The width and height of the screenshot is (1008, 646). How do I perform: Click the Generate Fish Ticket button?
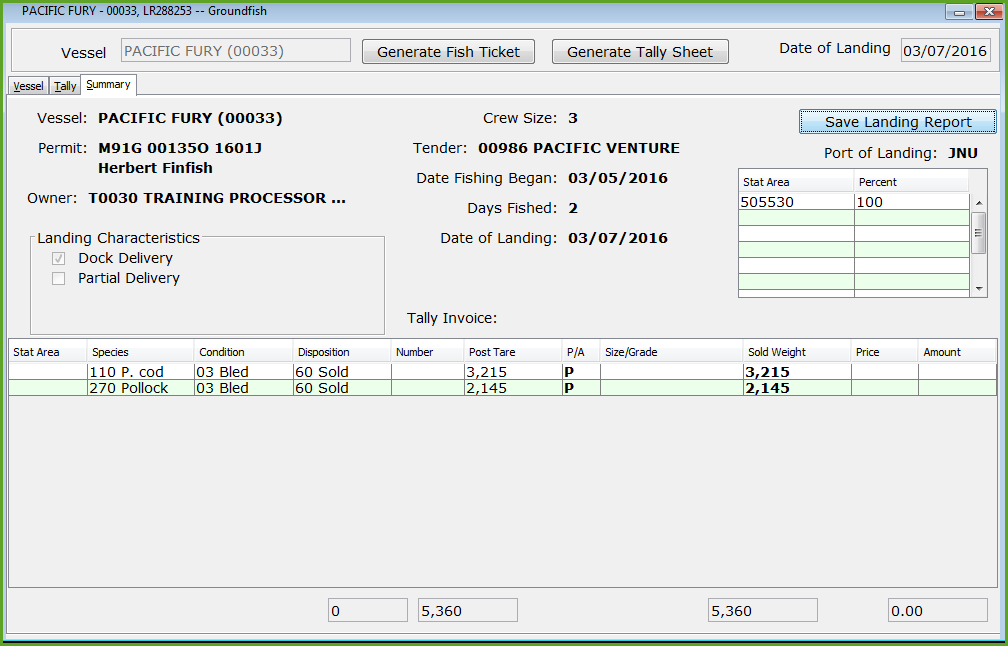(x=448, y=52)
